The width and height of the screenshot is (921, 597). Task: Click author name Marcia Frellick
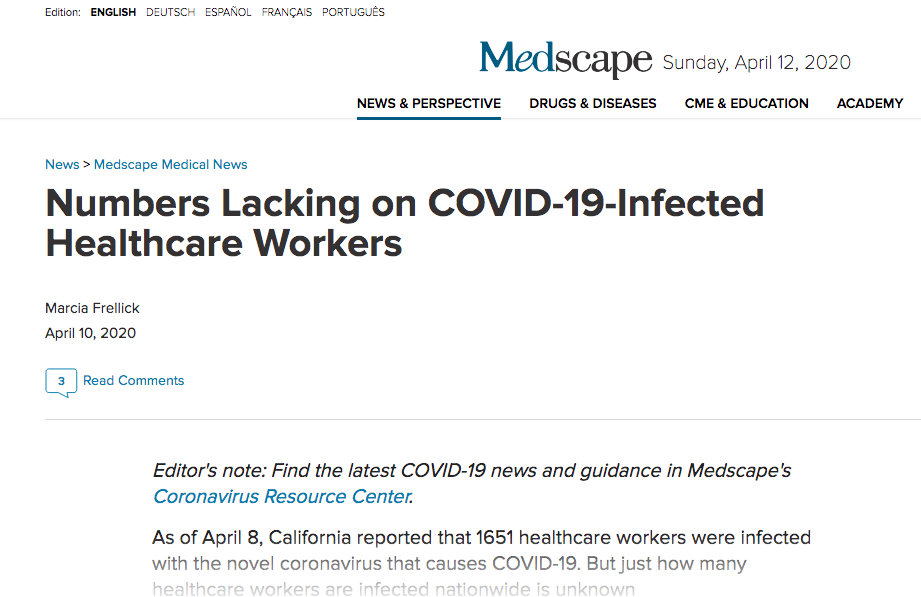94,308
